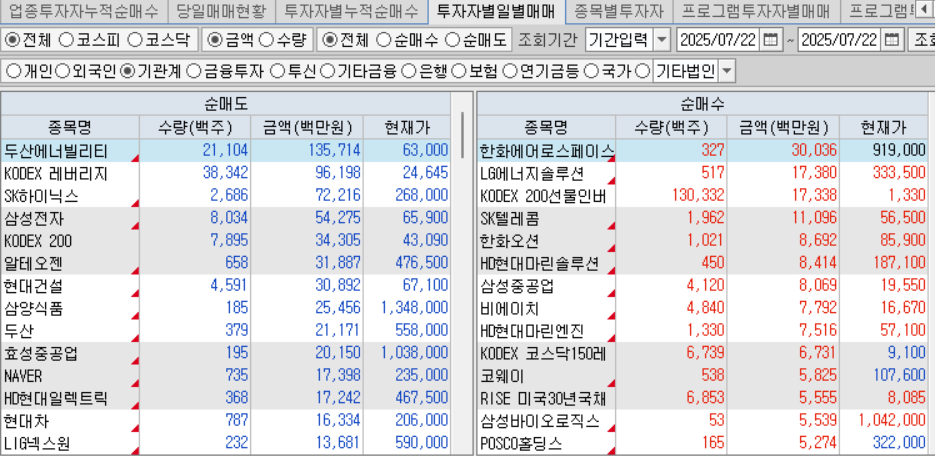Select the 삼성바이오로직스 stock name
This screenshot has width=935, height=456.
(540, 421)
